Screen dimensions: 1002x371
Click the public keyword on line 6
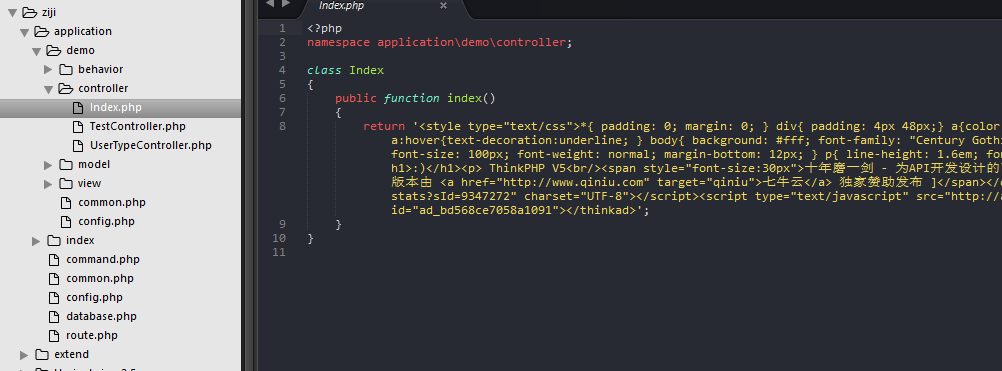(356, 98)
